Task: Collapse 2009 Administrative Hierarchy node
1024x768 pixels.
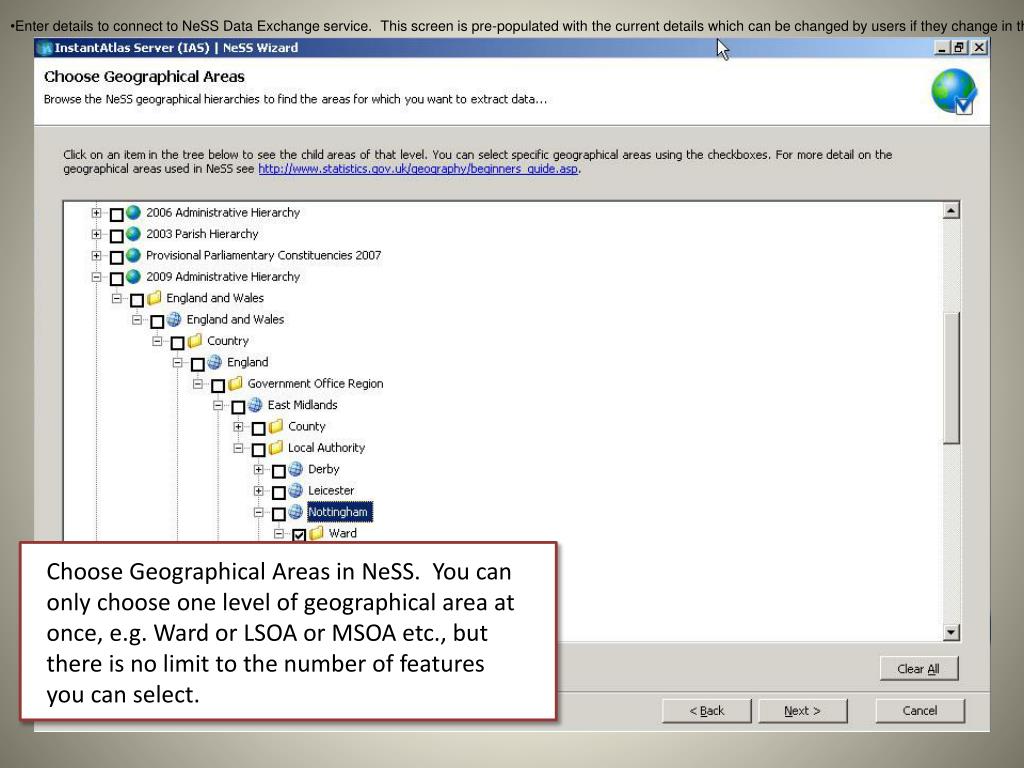Action: tap(97, 277)
